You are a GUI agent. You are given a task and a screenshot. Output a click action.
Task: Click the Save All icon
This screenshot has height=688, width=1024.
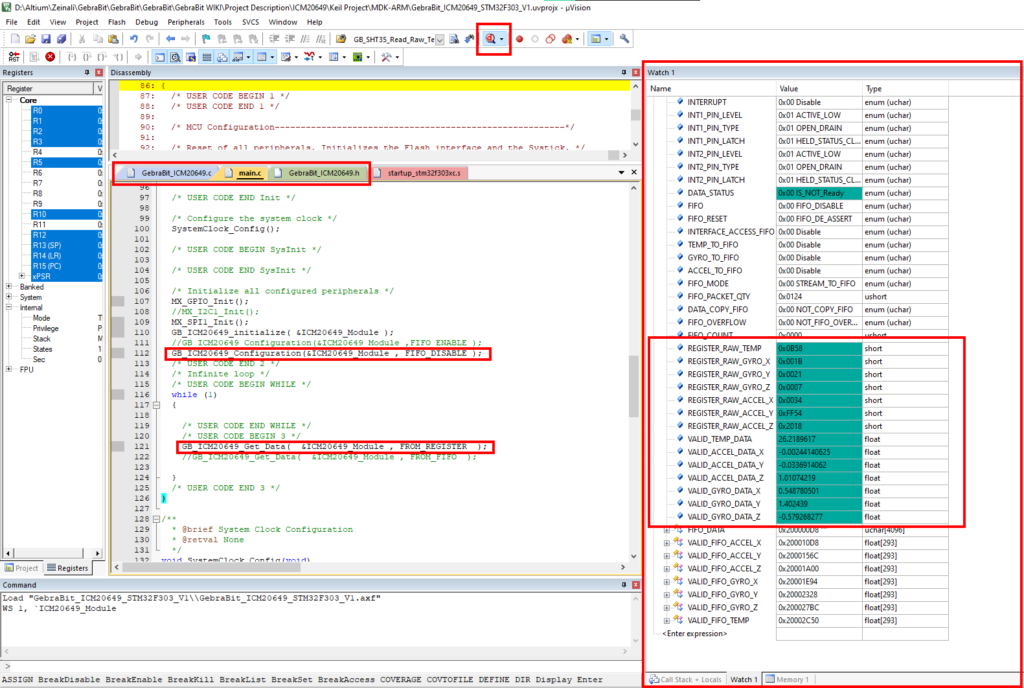[x=61, y=39]
